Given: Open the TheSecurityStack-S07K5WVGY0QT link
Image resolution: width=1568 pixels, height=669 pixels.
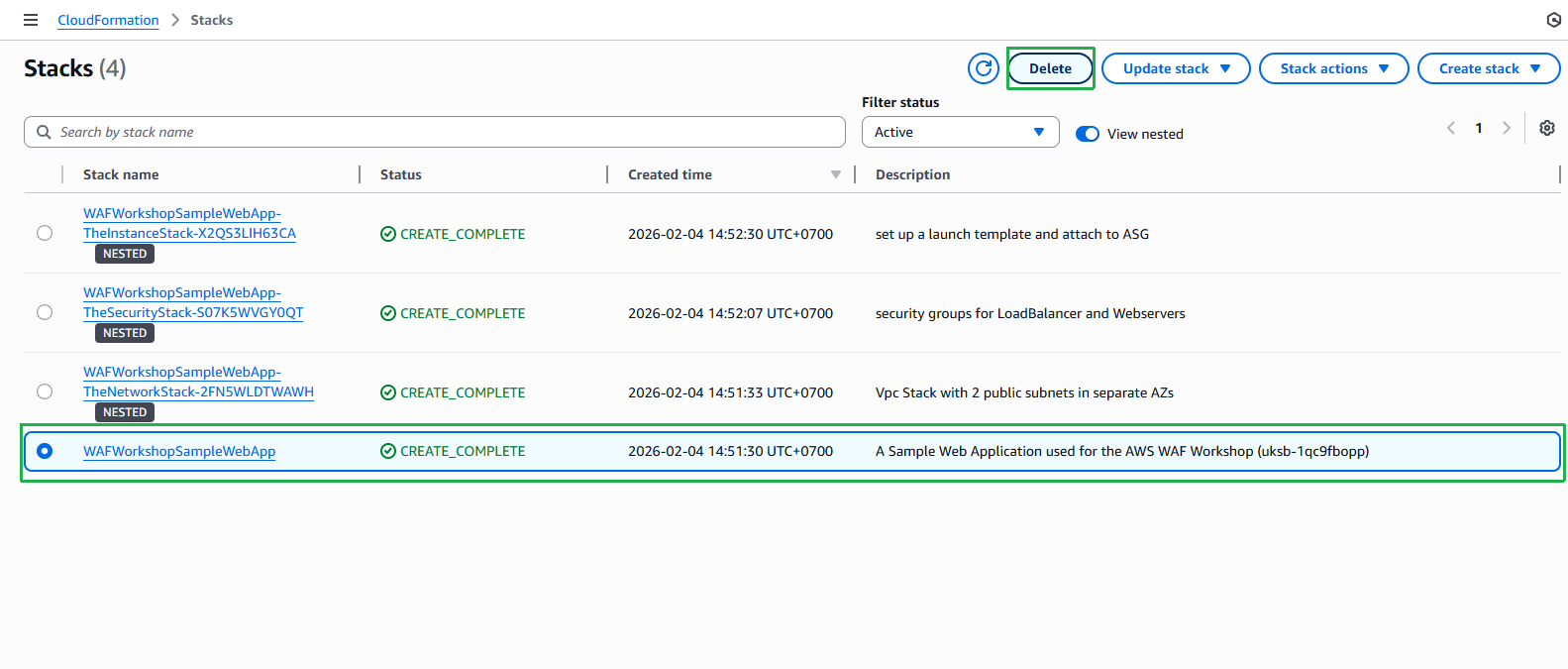Looking at the screenshot, I should (x=193, y=302).
